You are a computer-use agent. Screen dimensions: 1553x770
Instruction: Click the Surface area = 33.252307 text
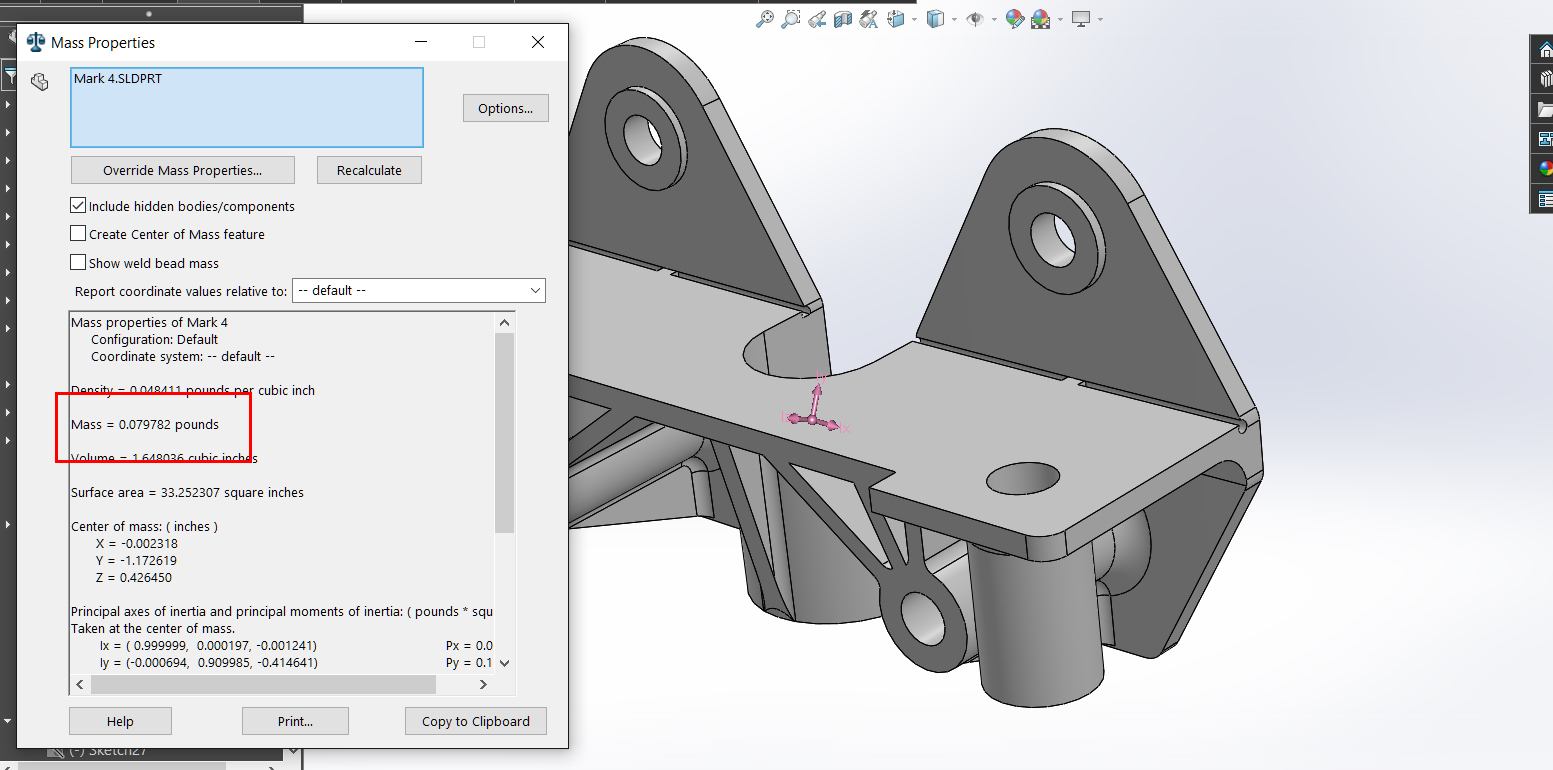[x=187, y=492]
